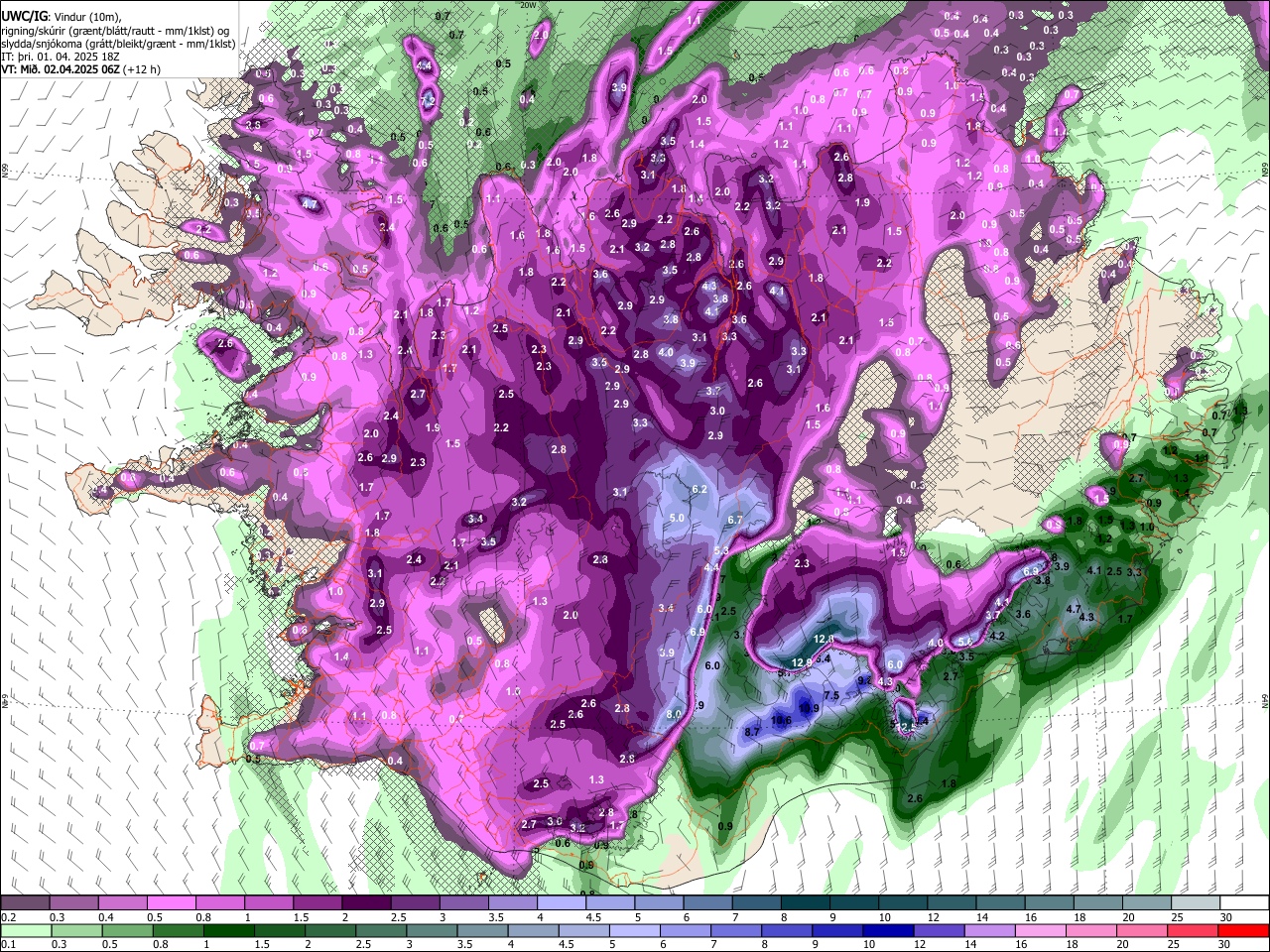The image size is (1270, 952).
Task: Click the 6.7 snowfall value on the map
Action: [x=735, y=520]
